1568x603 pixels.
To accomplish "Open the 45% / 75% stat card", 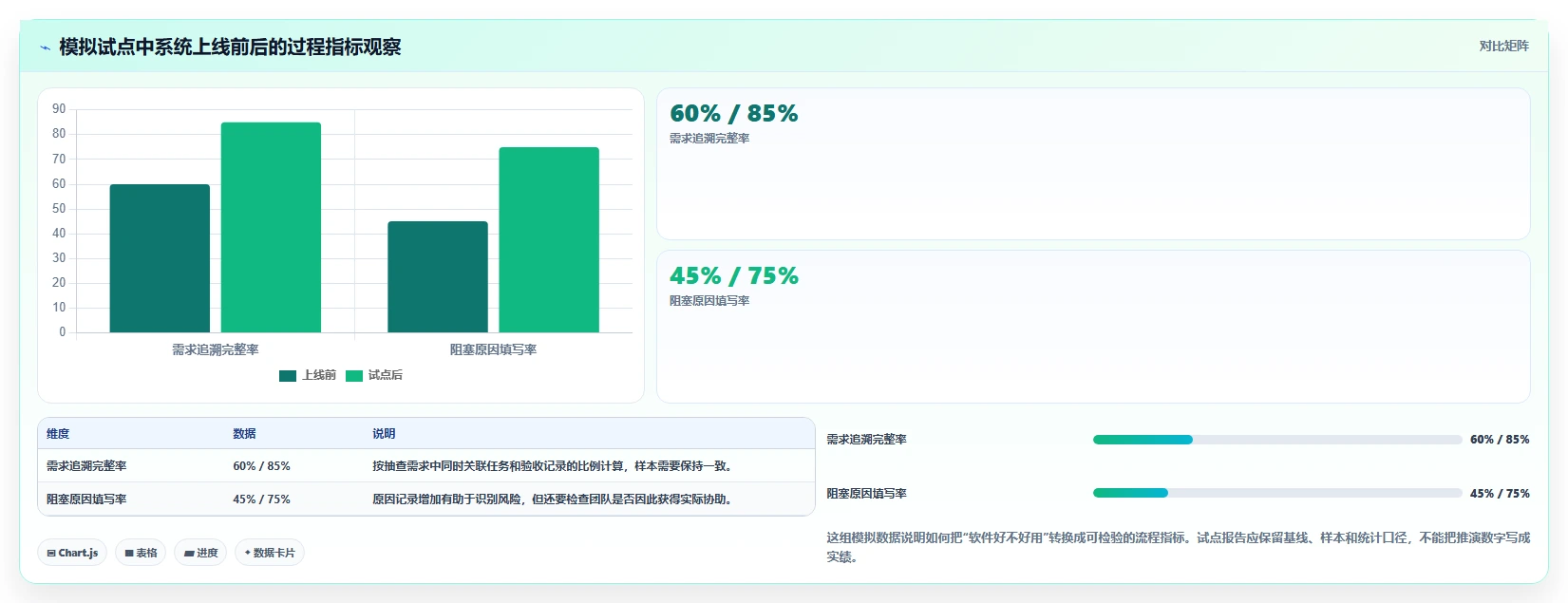I will coord(1093,327).
